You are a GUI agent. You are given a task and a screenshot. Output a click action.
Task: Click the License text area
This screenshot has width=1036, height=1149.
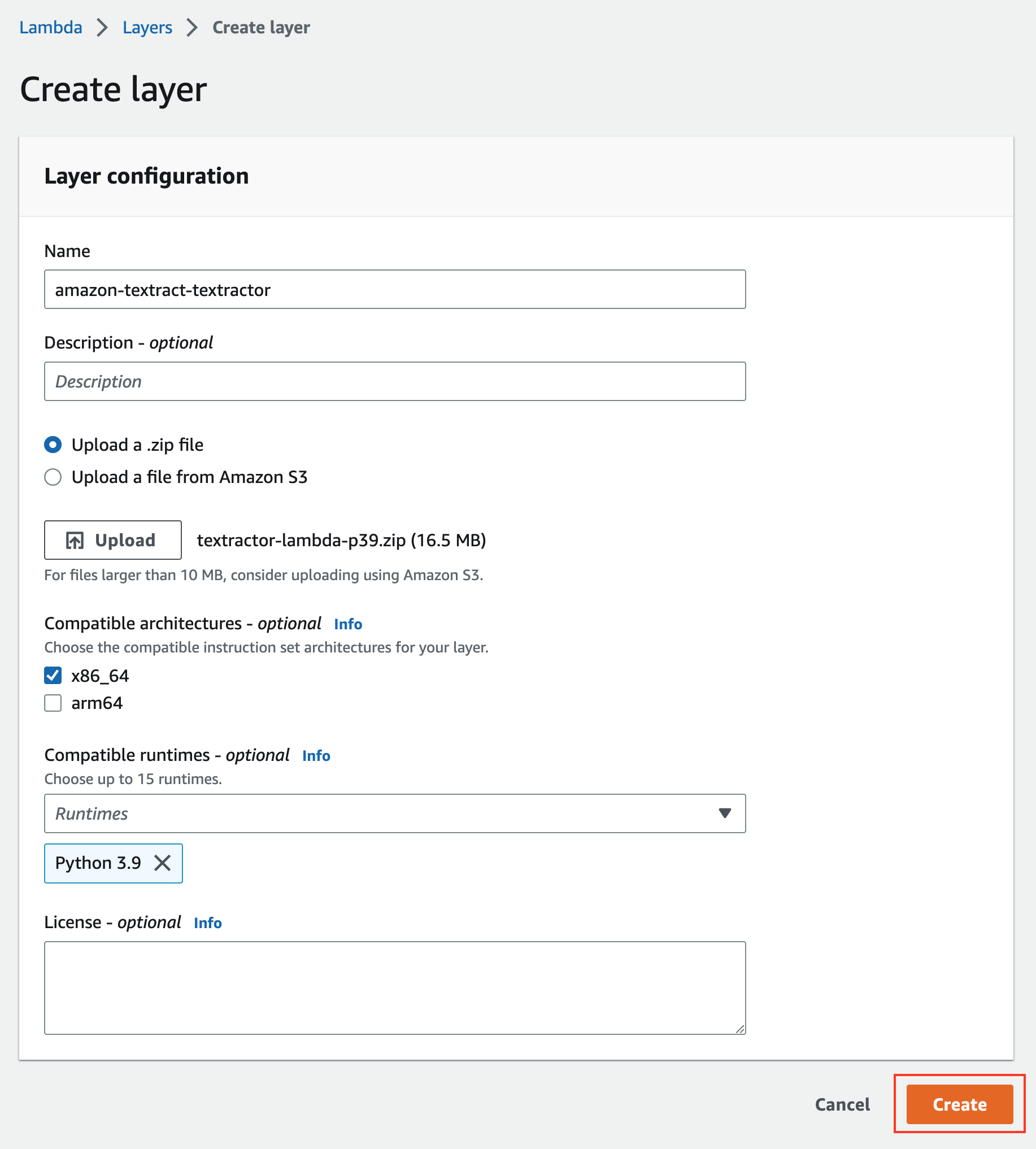coord(395,989)
